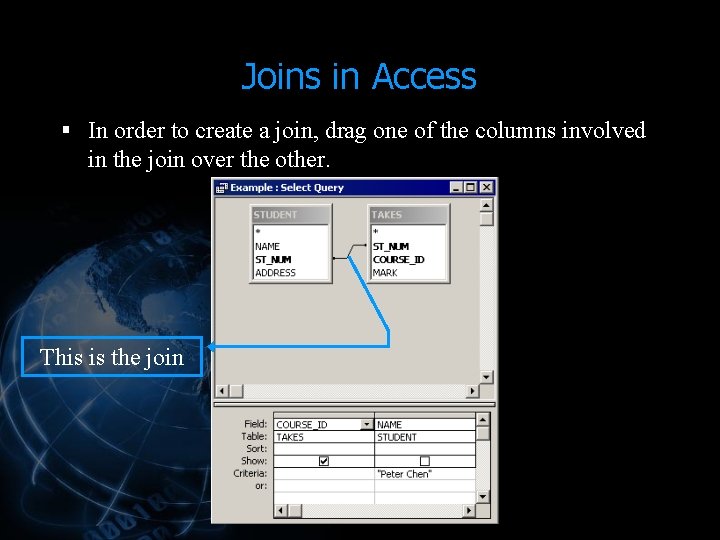Image resolution: width=720 pixels, height=540 pixels.
Task: Close the Example : Select Query window
Action: (486, 187)
